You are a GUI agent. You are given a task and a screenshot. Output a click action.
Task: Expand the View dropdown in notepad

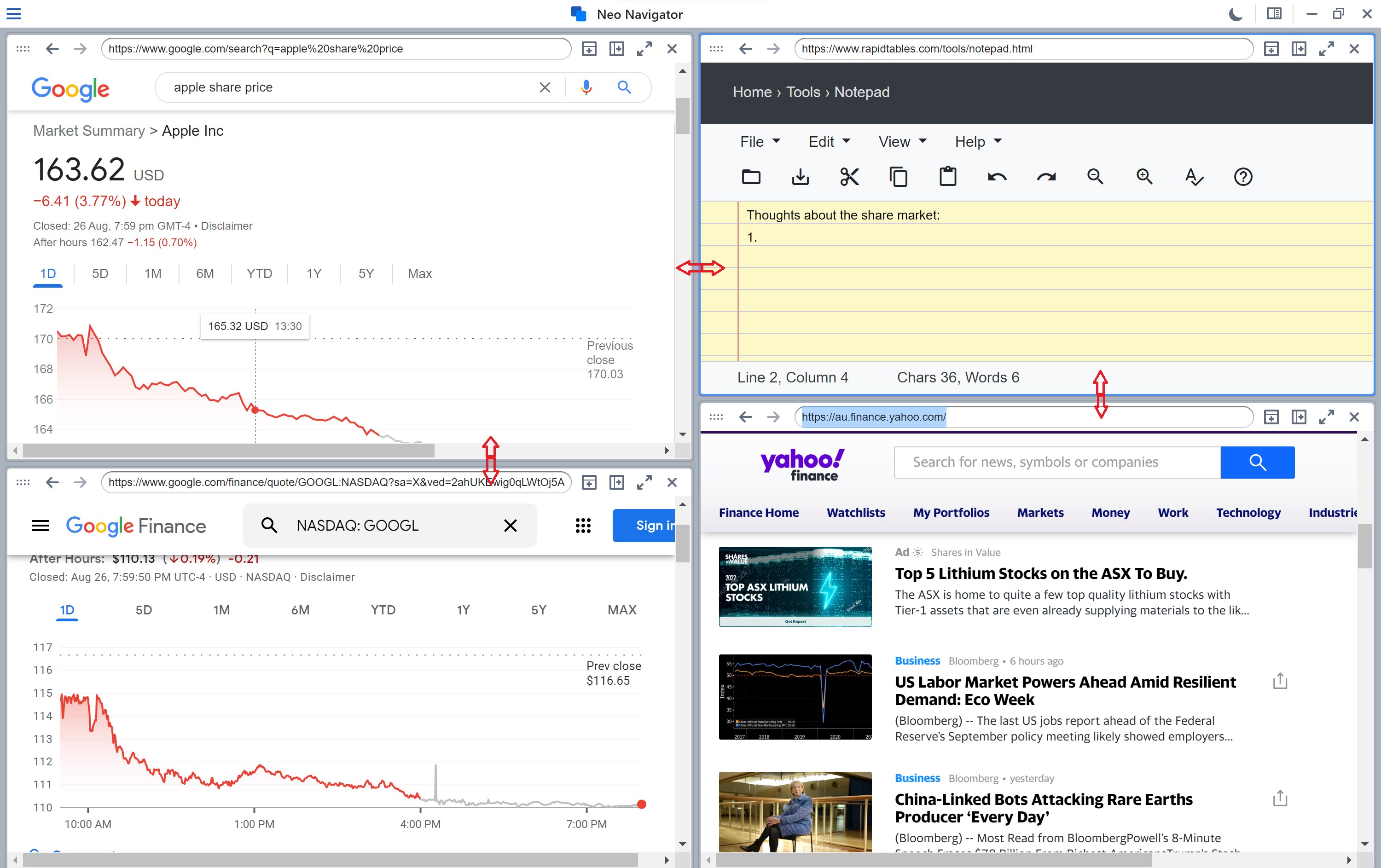(x=902, y=142)
